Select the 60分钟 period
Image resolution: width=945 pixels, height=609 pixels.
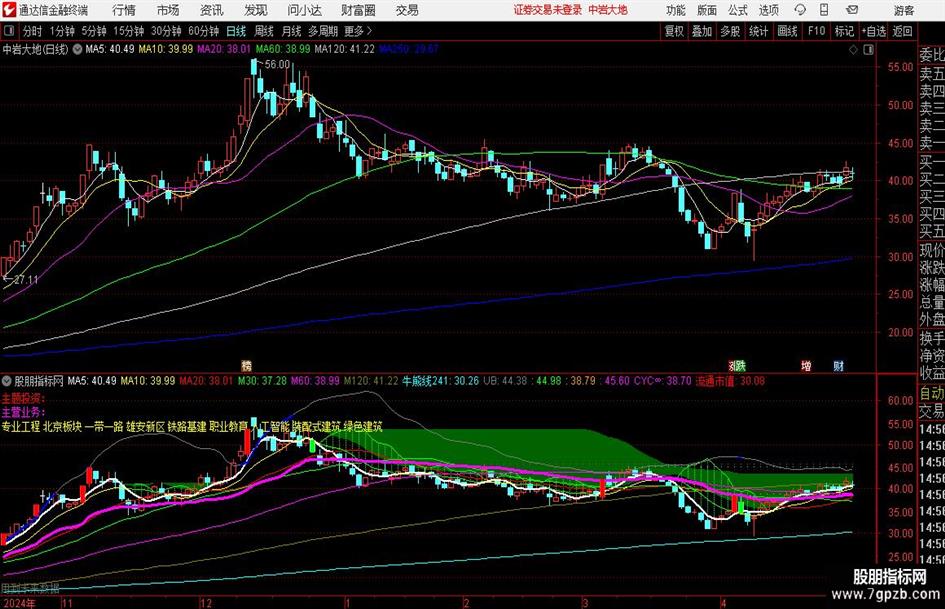[204, 31]
